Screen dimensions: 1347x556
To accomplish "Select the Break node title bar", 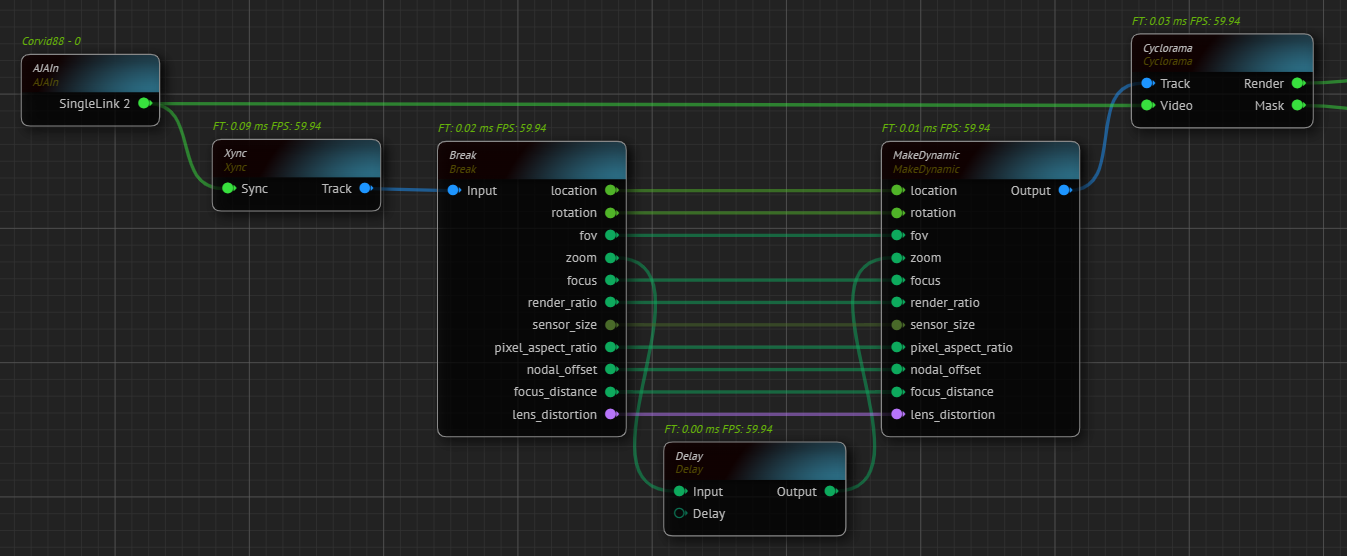I will tap(531, 160).
